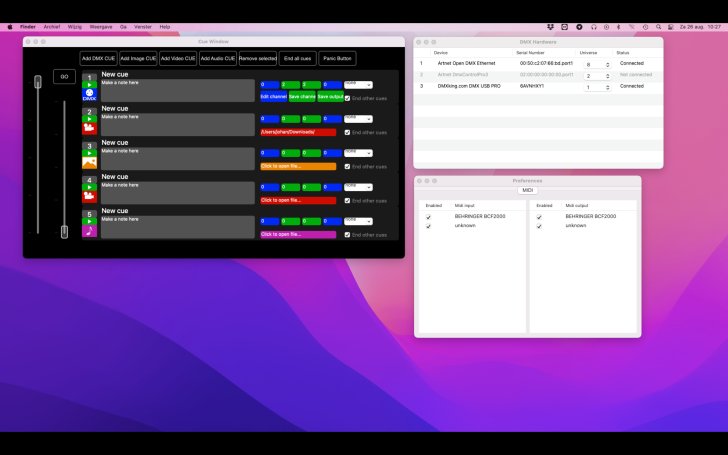Viewport: 728px width, 455px height.
Task: Click the video camera icon on cue 2
Action: (89, 129)
